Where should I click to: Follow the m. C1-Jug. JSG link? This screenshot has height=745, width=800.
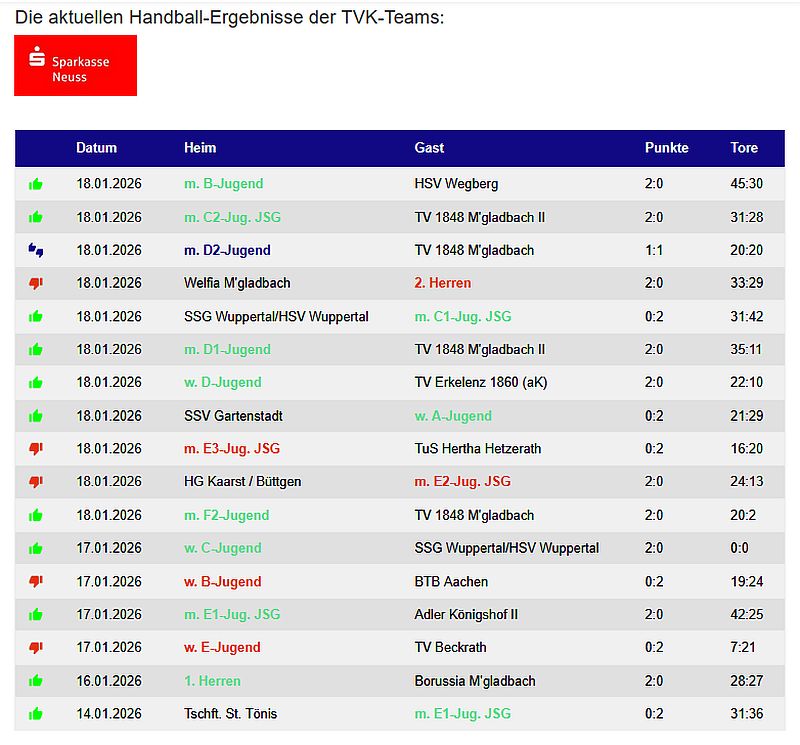tap(462, 316)
